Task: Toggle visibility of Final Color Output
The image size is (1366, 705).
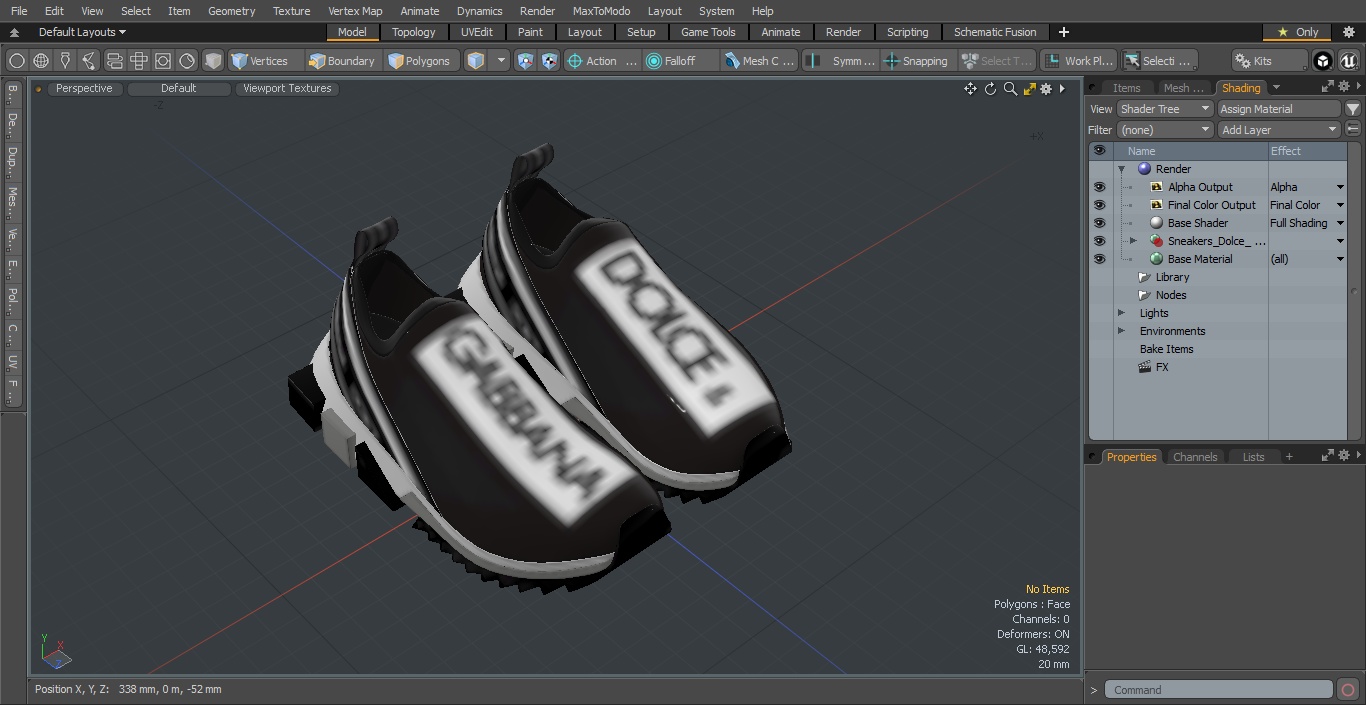Action: point(1099,205)
